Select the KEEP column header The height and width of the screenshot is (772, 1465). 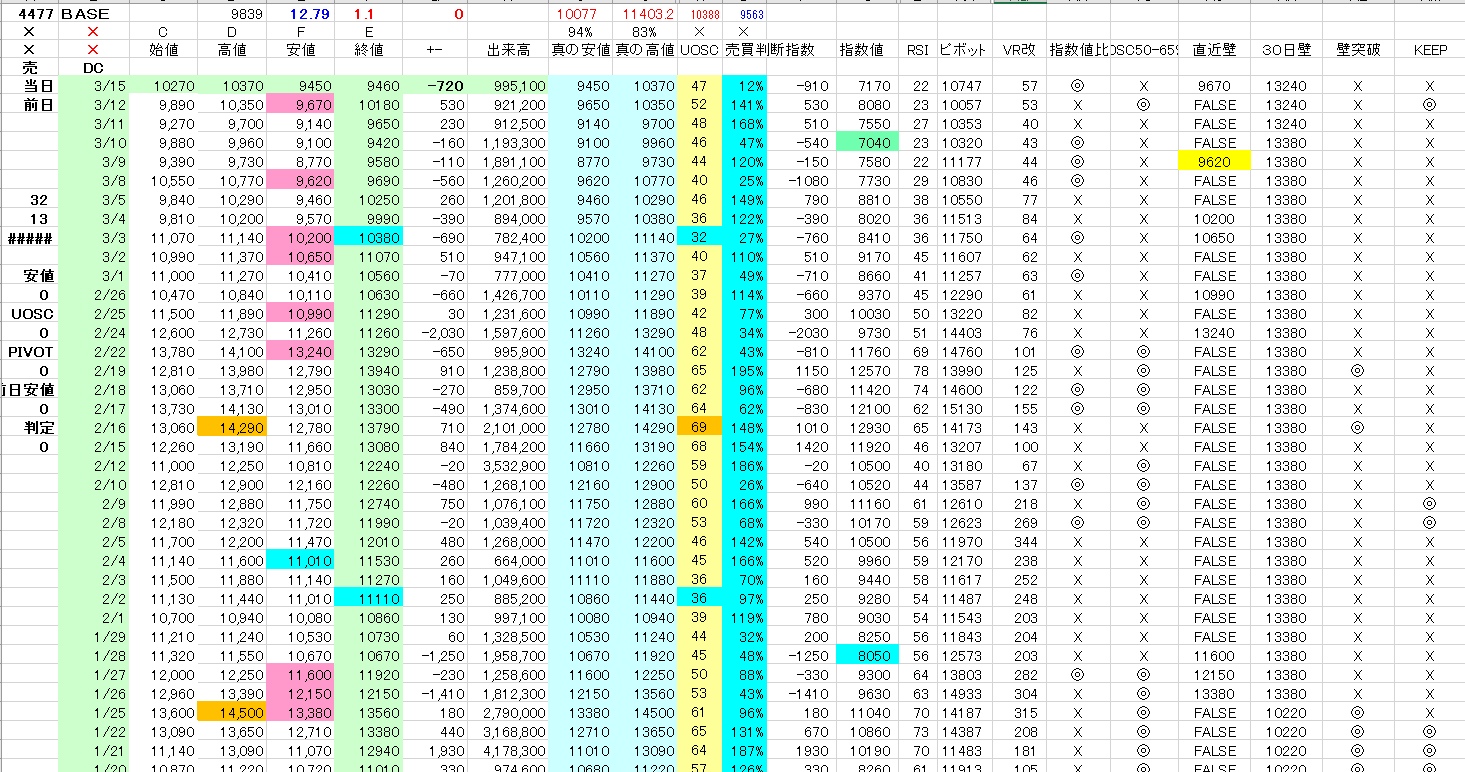pos(1429,49)
